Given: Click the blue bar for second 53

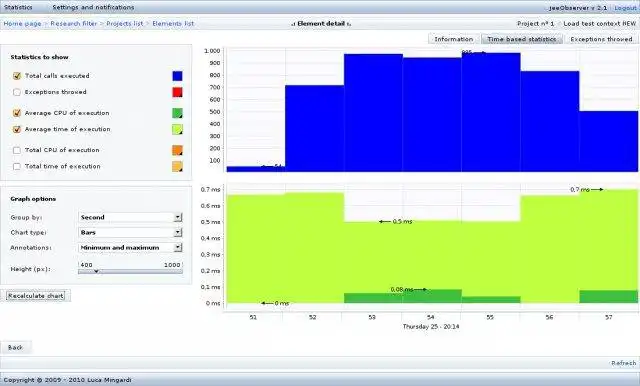Looking at the screenshot, I should (373, 113).
